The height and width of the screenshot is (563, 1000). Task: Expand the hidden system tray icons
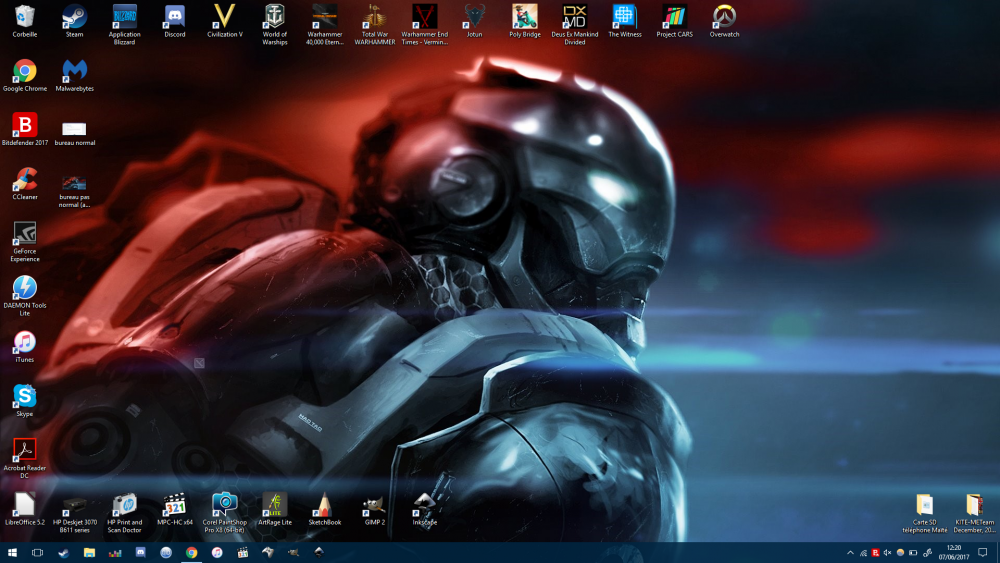tap(850, 552)
